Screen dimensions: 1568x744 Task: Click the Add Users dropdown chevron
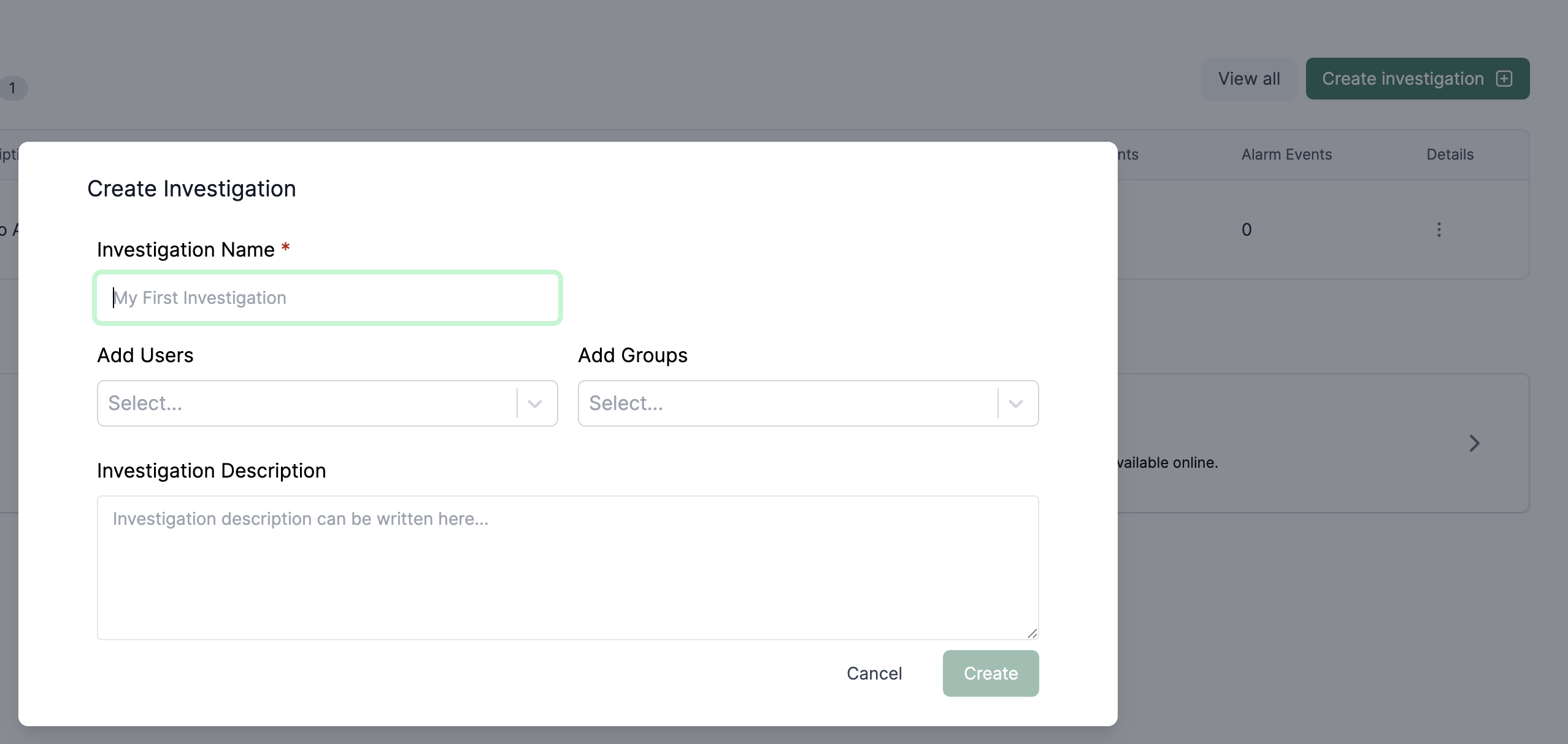(x=535, y=403)
